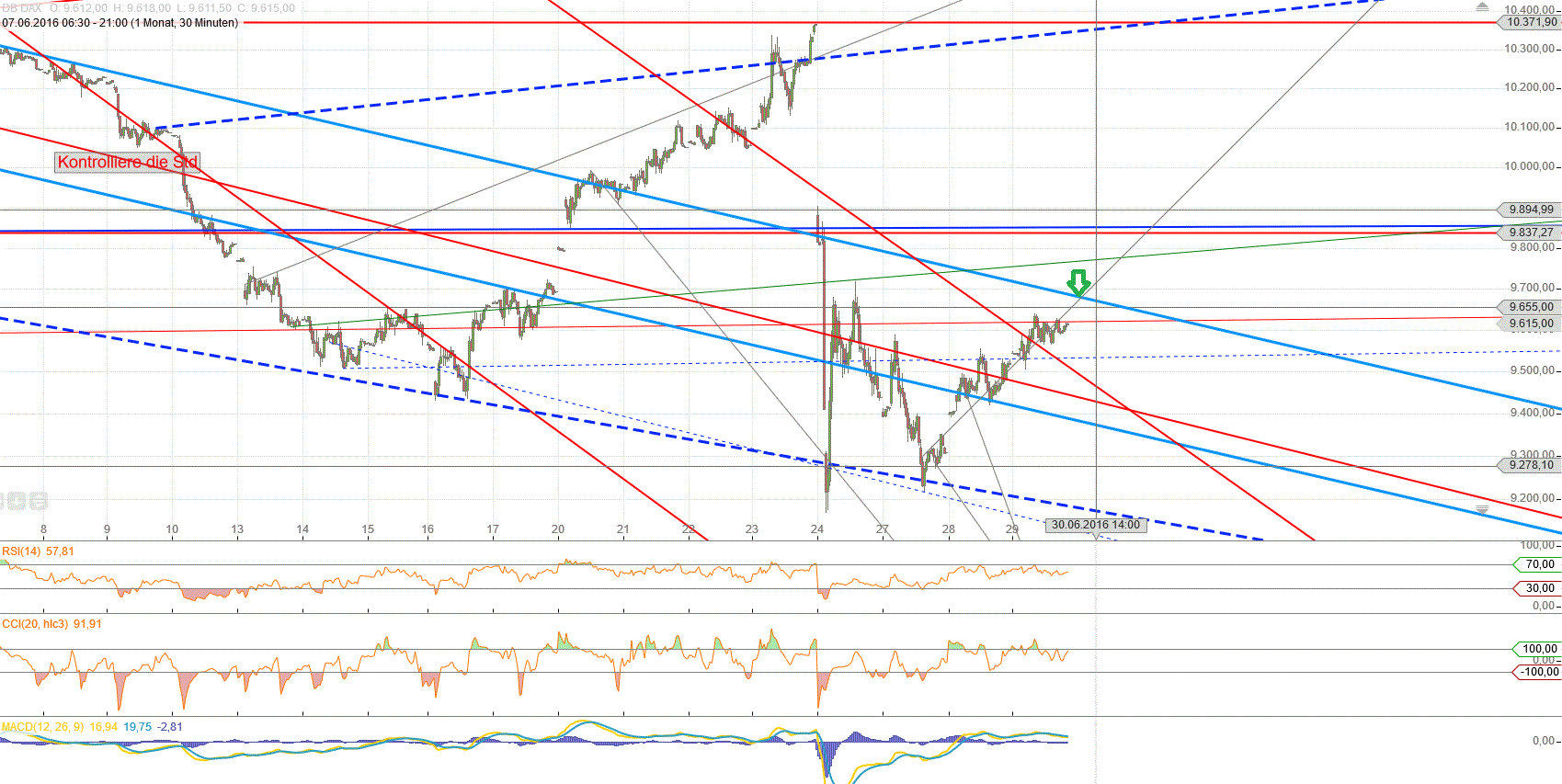Click the MACD(12, 26, 9) indicator label
This screenshot has height=784, width=1562.
coord(42,727)
